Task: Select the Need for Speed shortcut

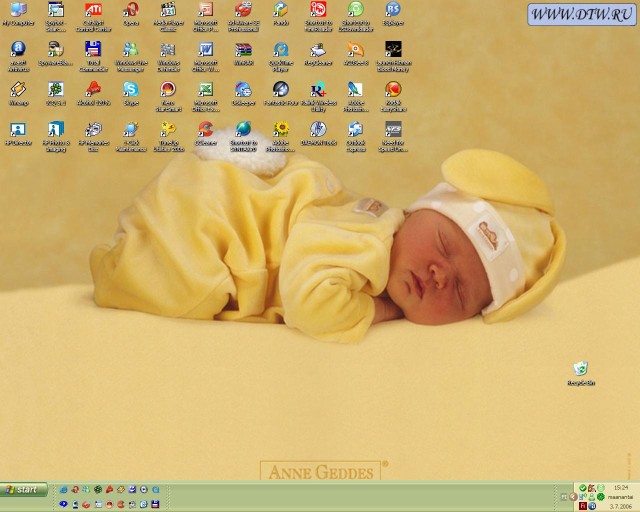Action: [x=393, y=136]
